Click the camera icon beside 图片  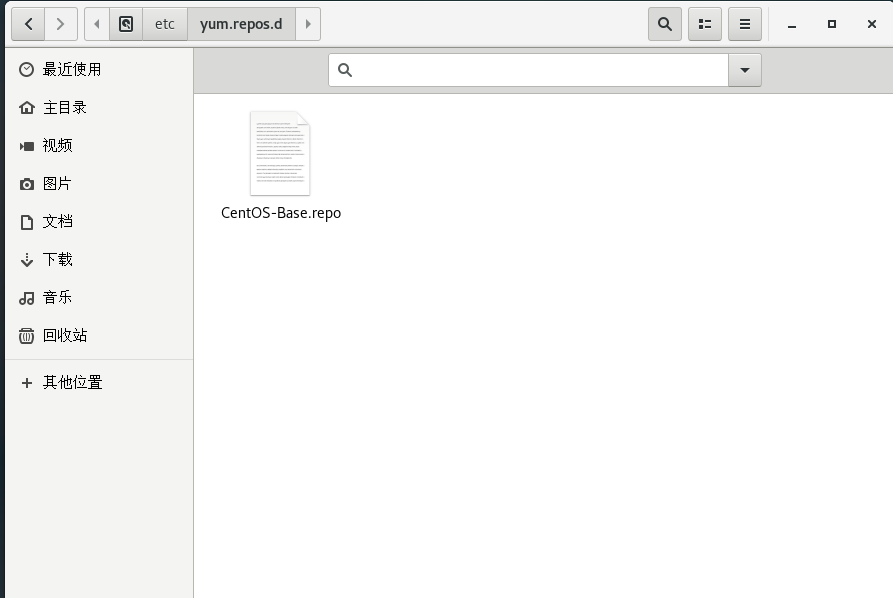point(26,184)
